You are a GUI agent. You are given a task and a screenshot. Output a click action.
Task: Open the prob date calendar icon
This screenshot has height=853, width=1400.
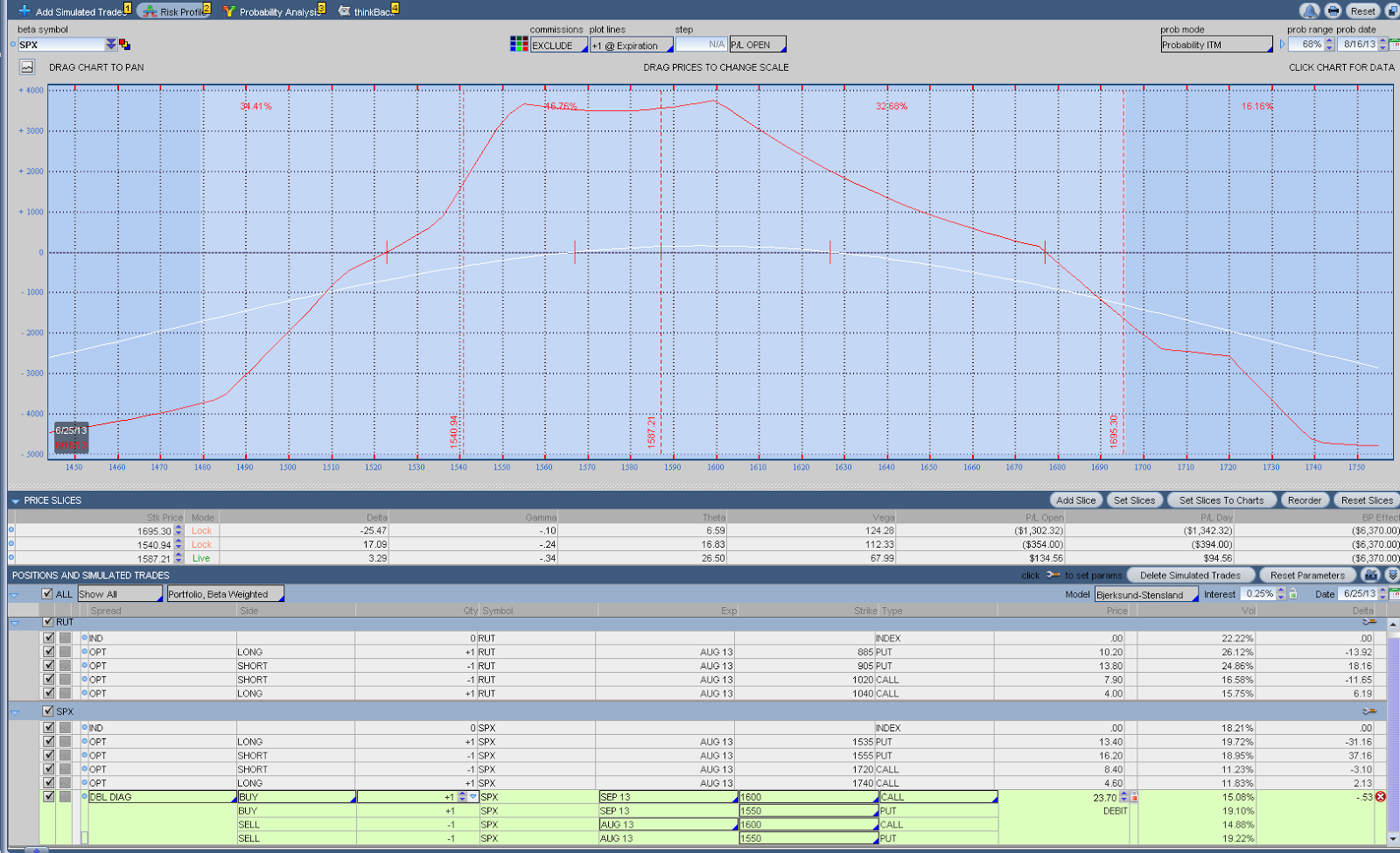tap(1395, 45)
